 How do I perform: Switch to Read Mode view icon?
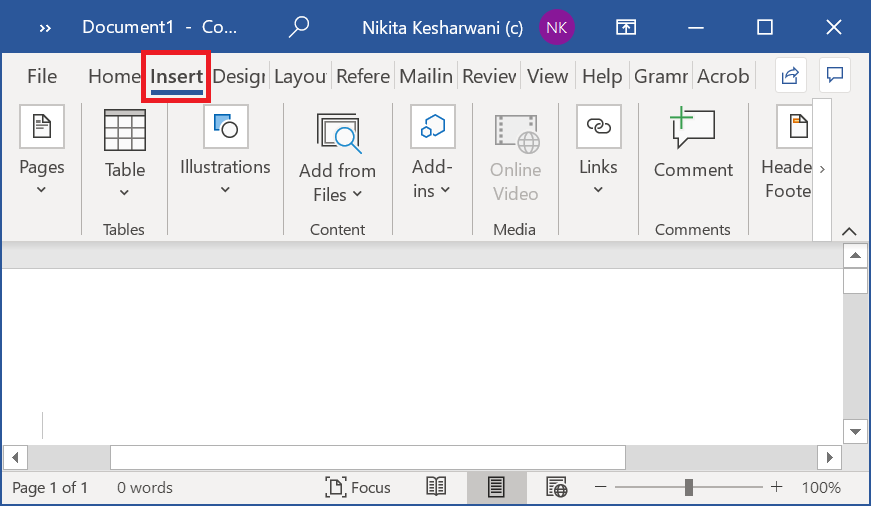coord(436,487)
